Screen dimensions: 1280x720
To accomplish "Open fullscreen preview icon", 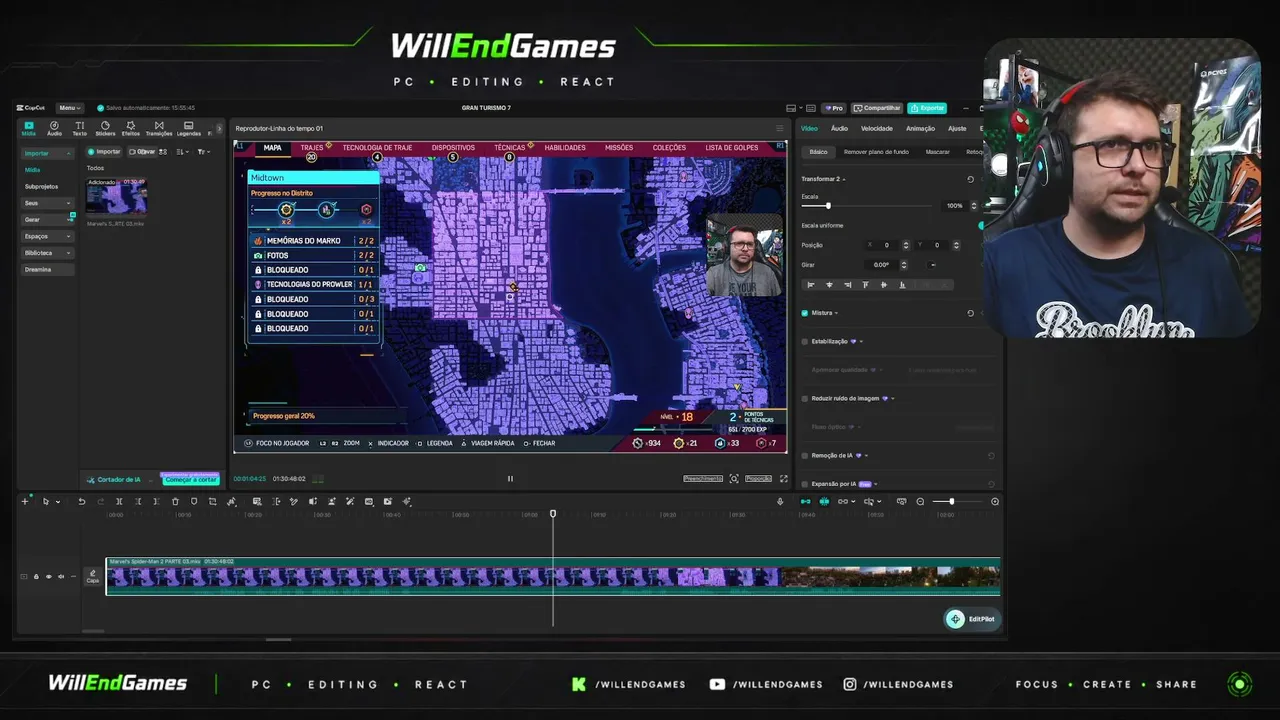I will pos(783,479).
